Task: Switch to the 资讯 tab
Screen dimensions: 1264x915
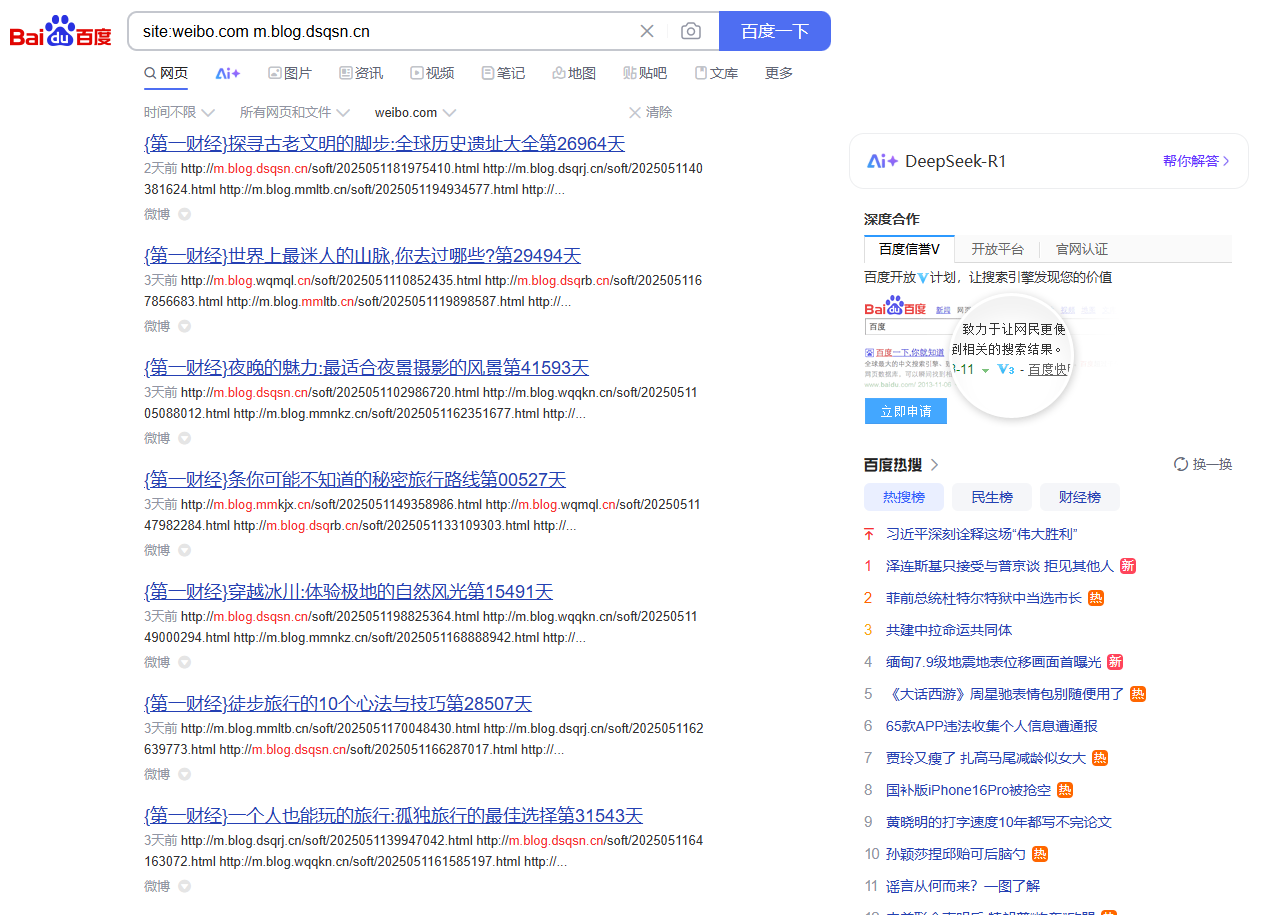Action: coord(361,73)
